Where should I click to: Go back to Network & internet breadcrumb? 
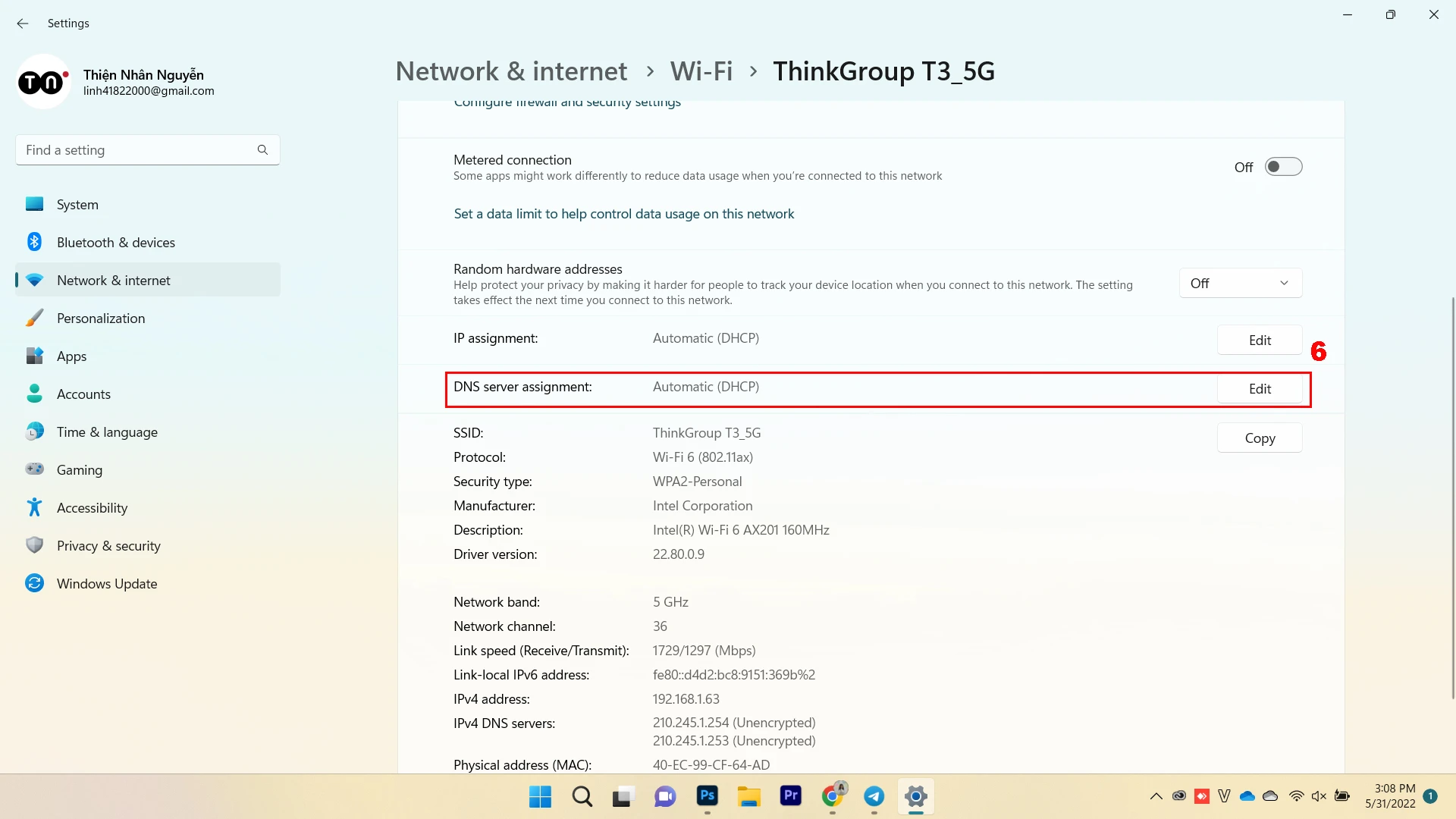pos(511,71)
